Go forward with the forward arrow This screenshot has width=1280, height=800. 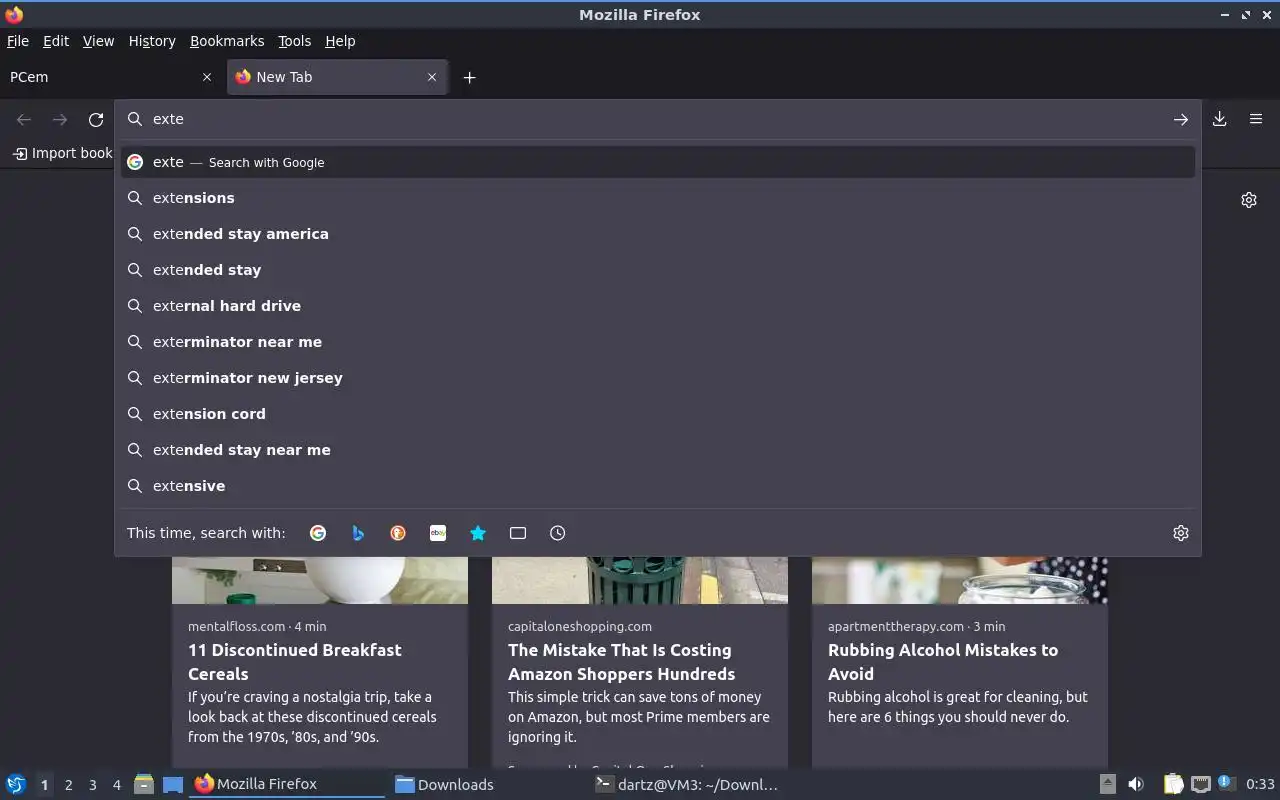pyautogui.click(x=60, y=119)
